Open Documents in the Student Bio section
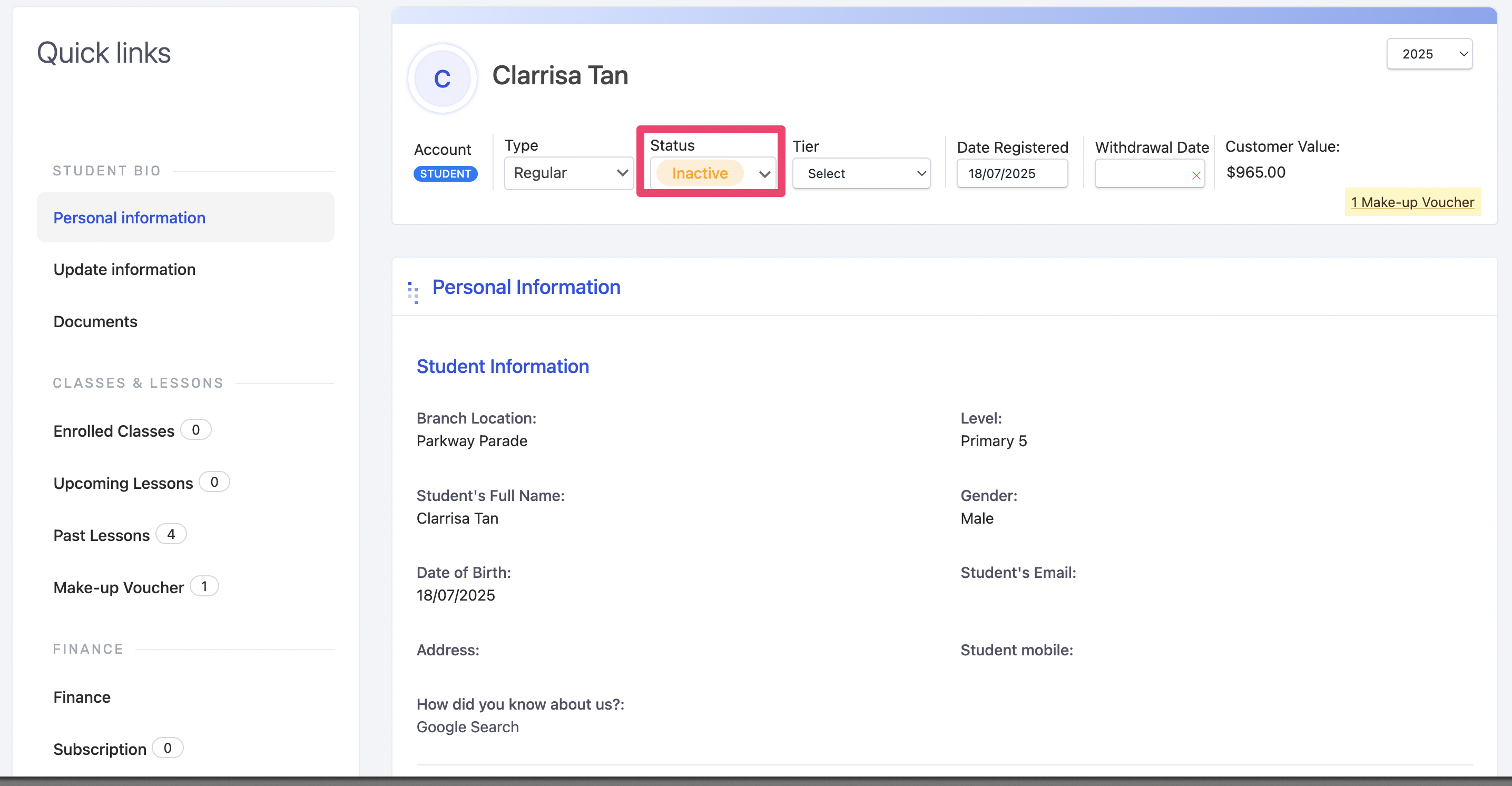The image size is (1512, 786). pos(95,322)
